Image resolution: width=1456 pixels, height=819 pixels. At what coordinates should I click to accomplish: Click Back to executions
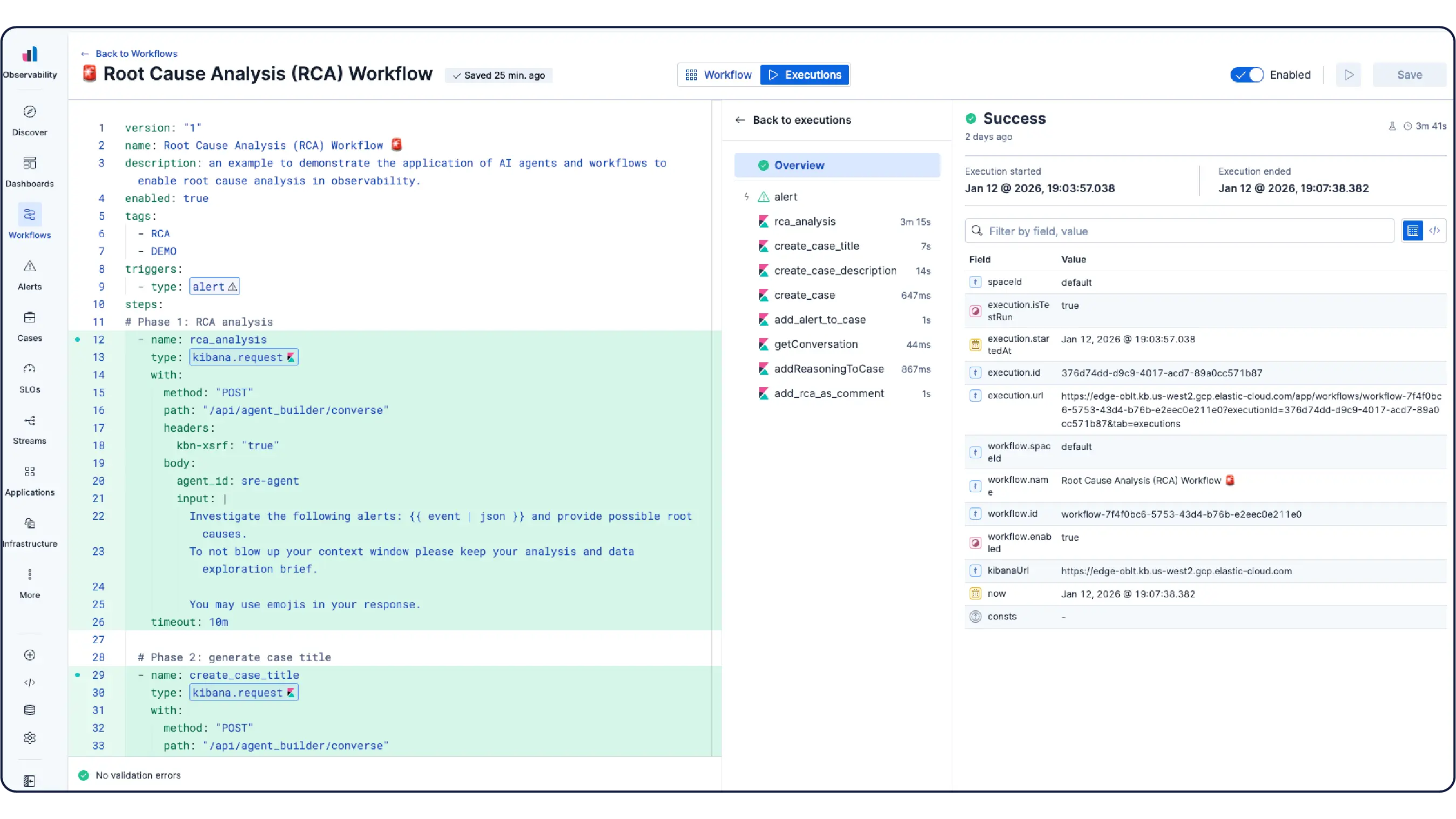[x=801, y=120]
